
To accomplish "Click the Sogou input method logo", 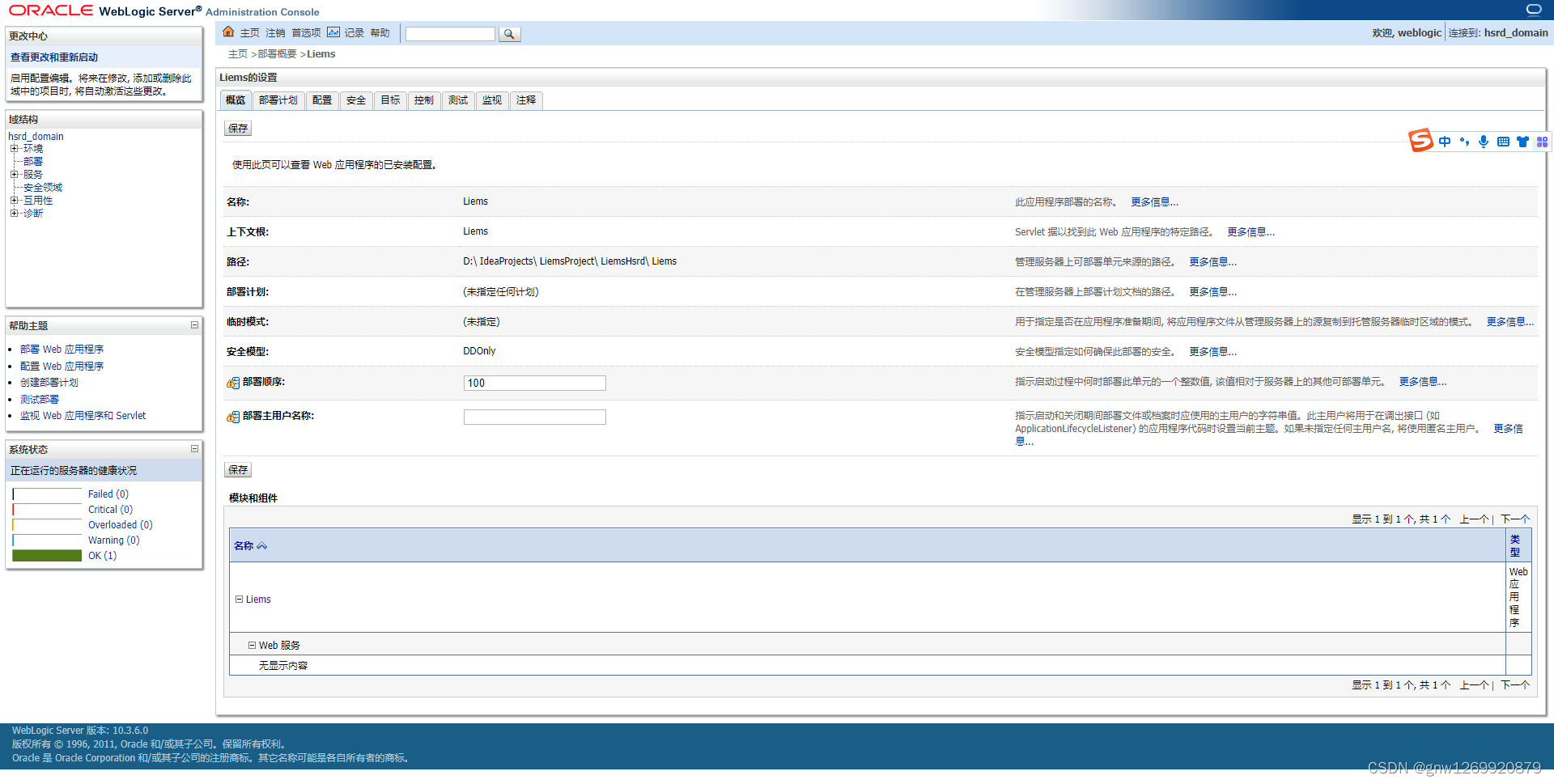I will [x=1420, y=140].
